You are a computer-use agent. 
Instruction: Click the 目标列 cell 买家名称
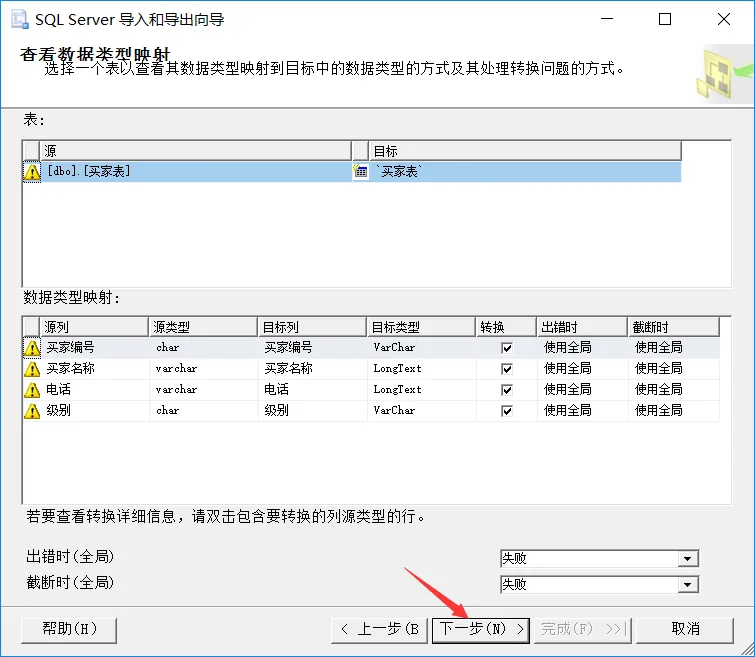click(312, 368)
